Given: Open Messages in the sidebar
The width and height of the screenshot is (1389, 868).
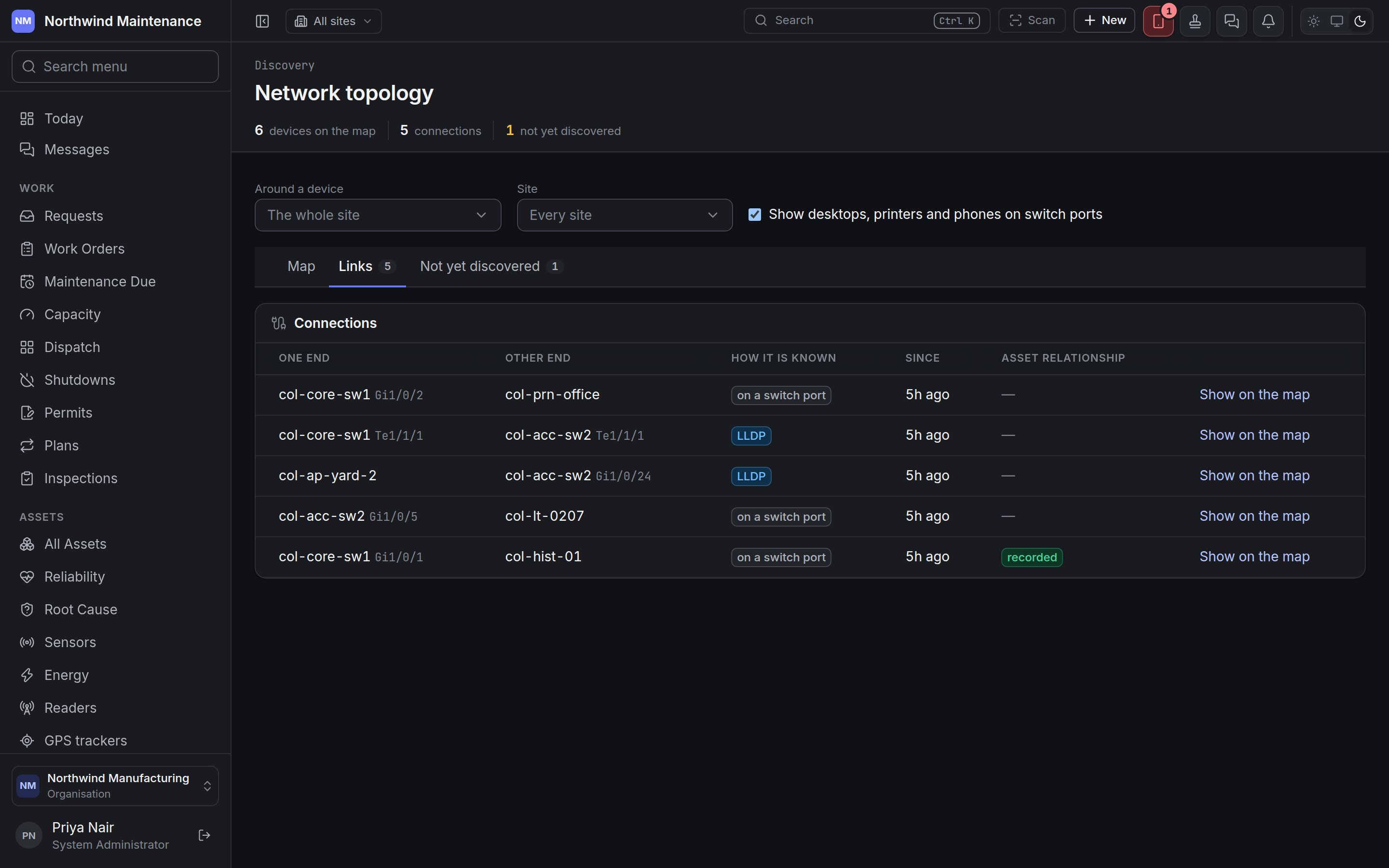Looking at the screenshot, I should [x=115, y=149].
